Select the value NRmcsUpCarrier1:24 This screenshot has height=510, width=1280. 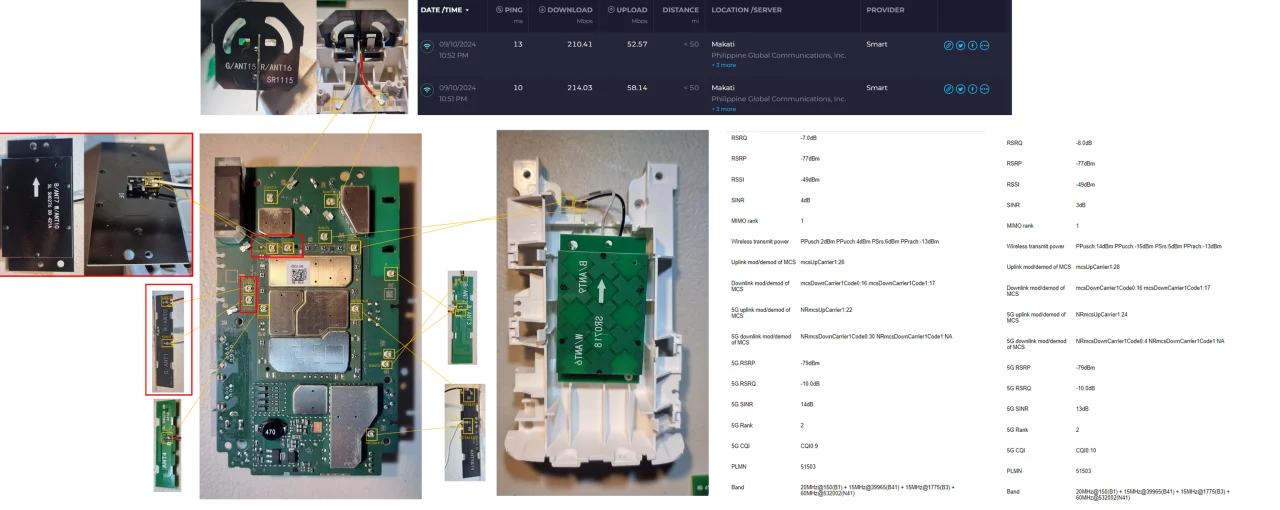point(1102,314)
